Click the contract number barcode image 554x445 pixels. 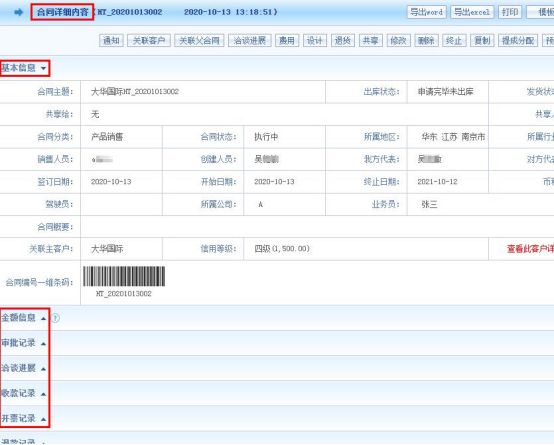coord(124,276)
